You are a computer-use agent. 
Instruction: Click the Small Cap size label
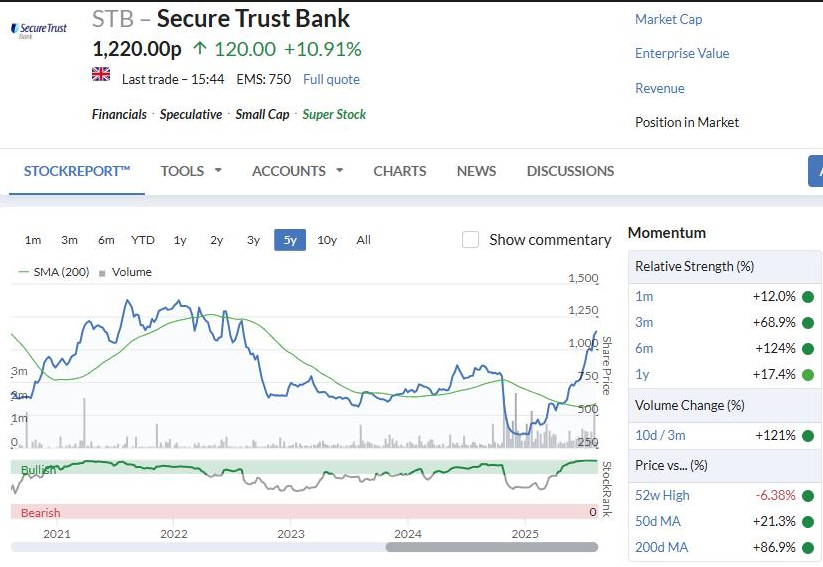click(x=262, y=114)
